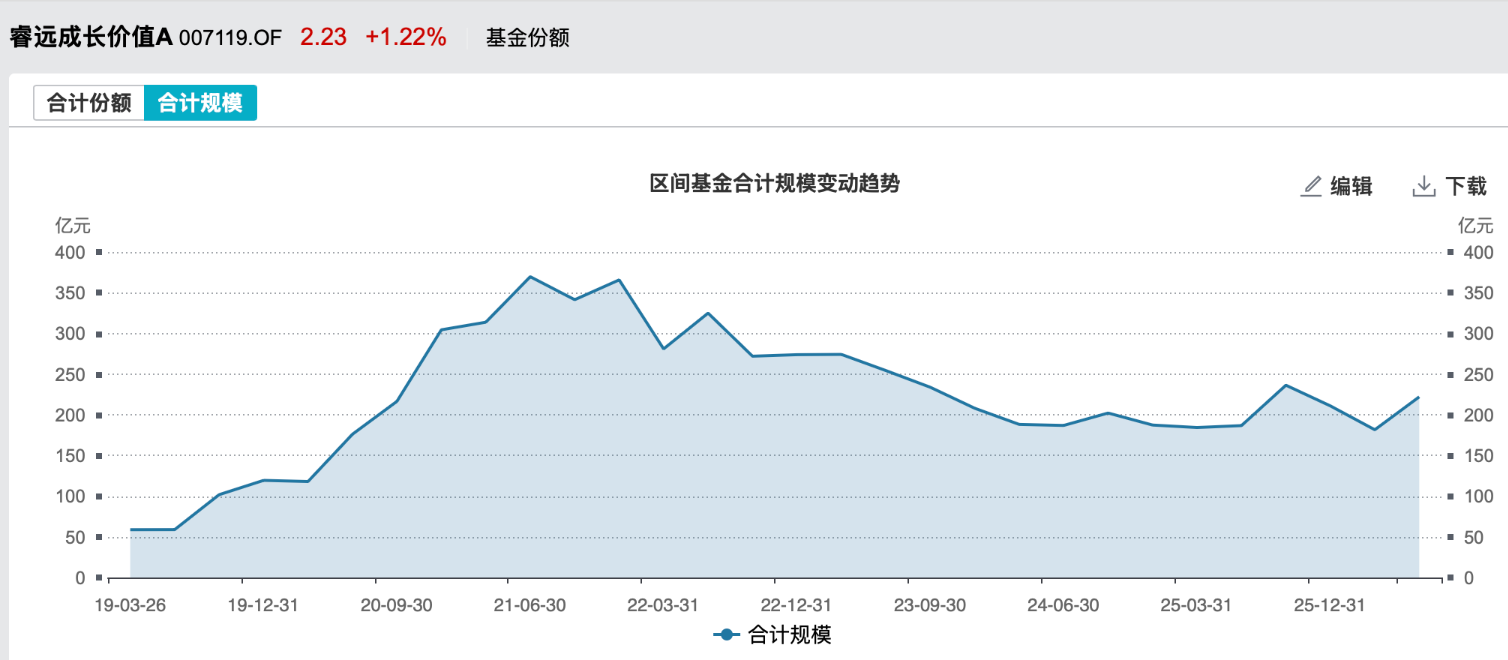Click the 19-03-26 x-axis date label

(131, 605)
